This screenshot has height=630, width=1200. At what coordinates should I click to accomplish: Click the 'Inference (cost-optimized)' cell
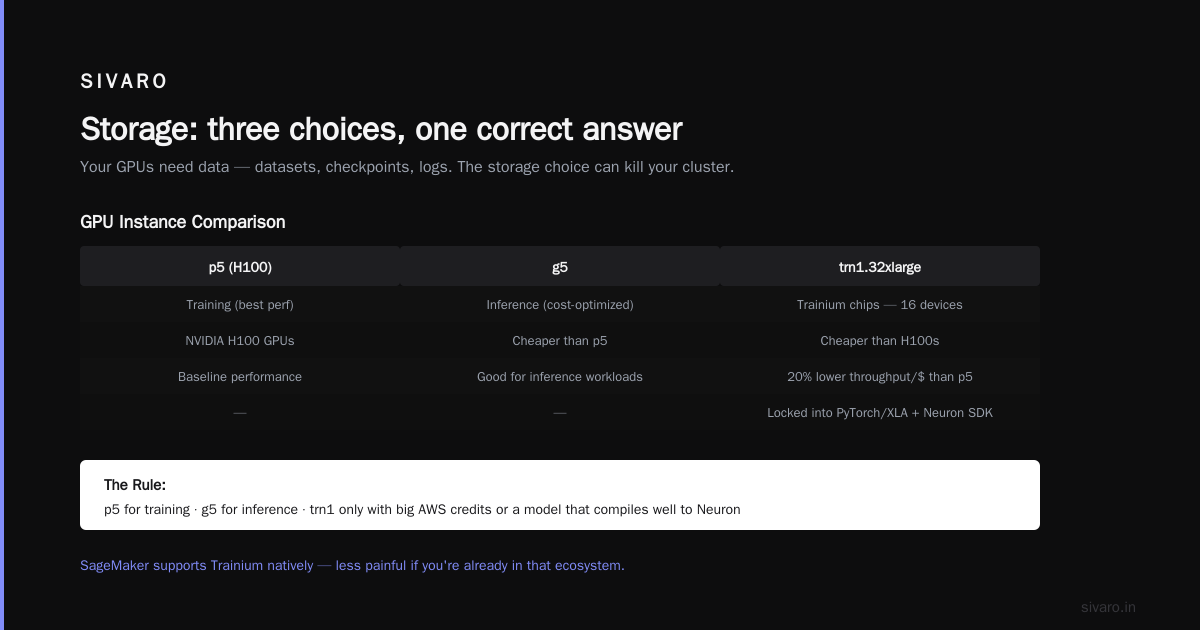tap(560, 304)
